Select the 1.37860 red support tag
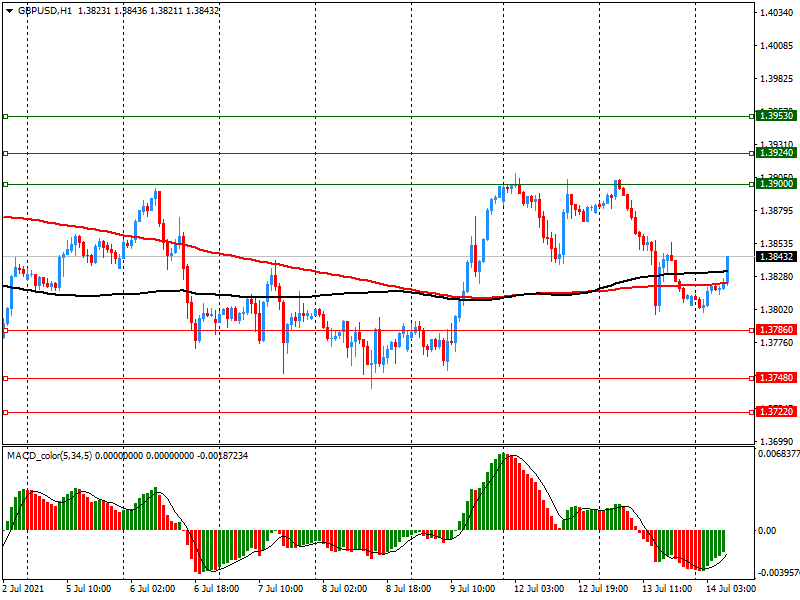 (x=776, y=329)
